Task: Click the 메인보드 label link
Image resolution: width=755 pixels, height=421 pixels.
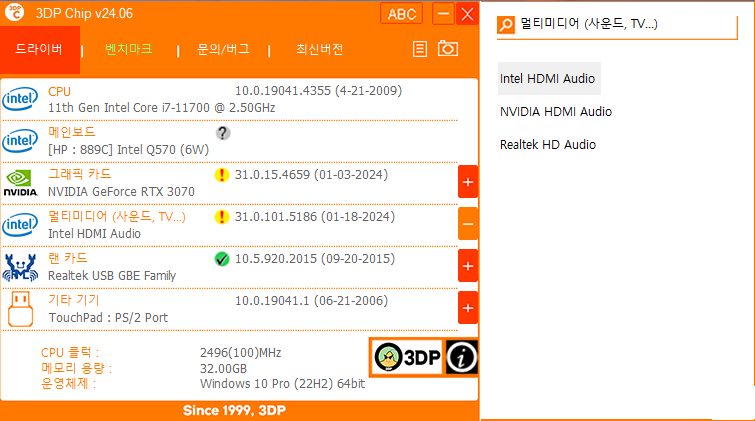Action: (72, 132)
